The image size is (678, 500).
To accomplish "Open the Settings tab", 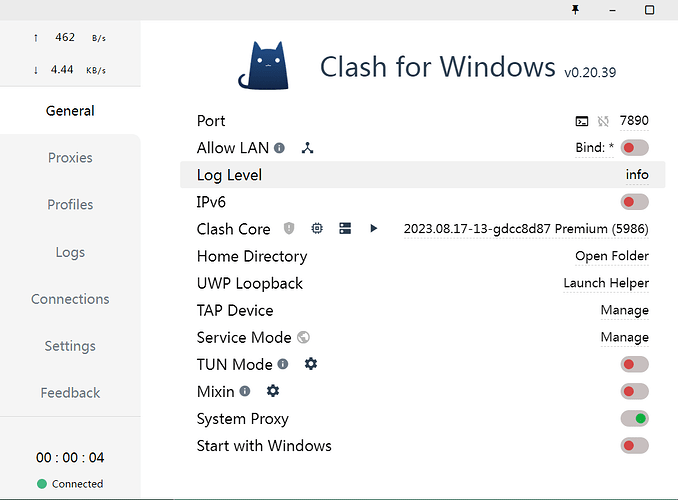I will [x=70, y=346].
